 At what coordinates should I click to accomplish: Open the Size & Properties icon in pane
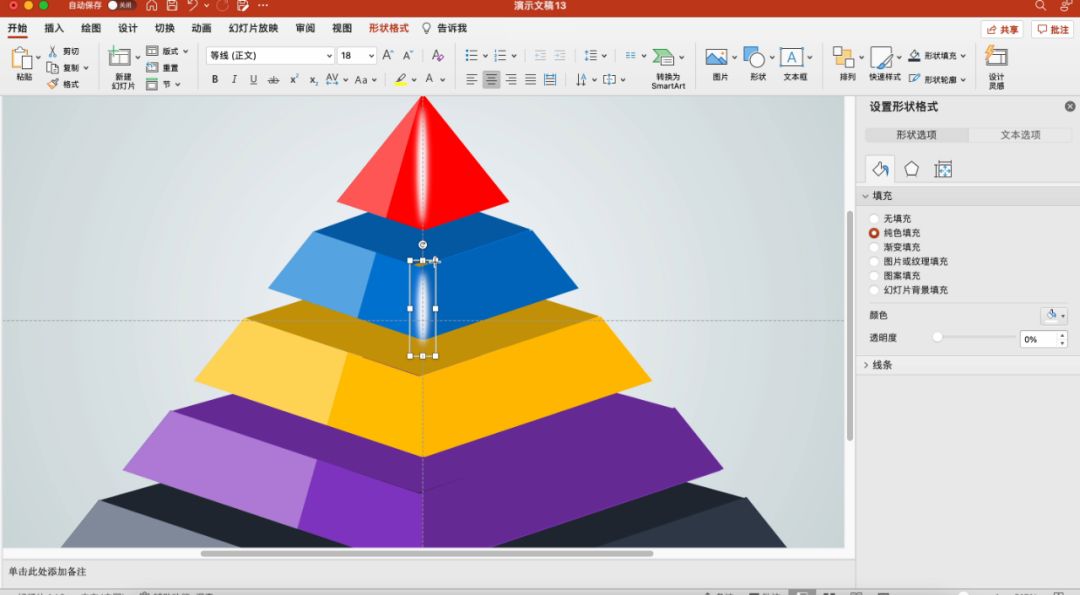tap(943, 169)
